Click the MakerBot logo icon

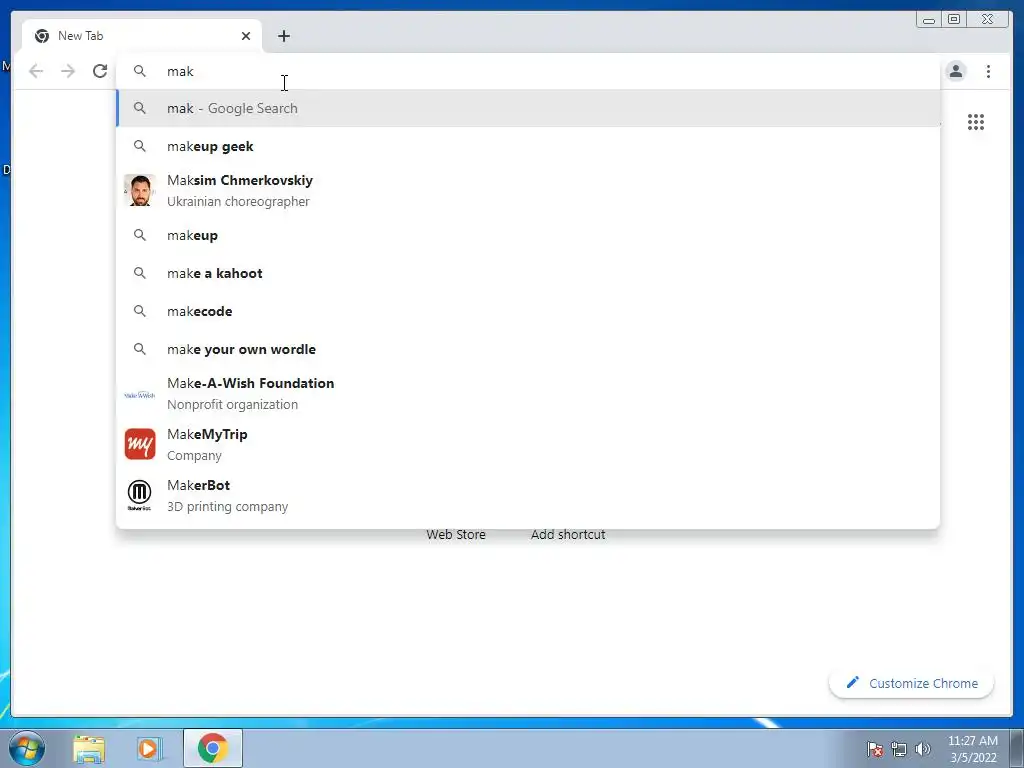tap(140, 495)
